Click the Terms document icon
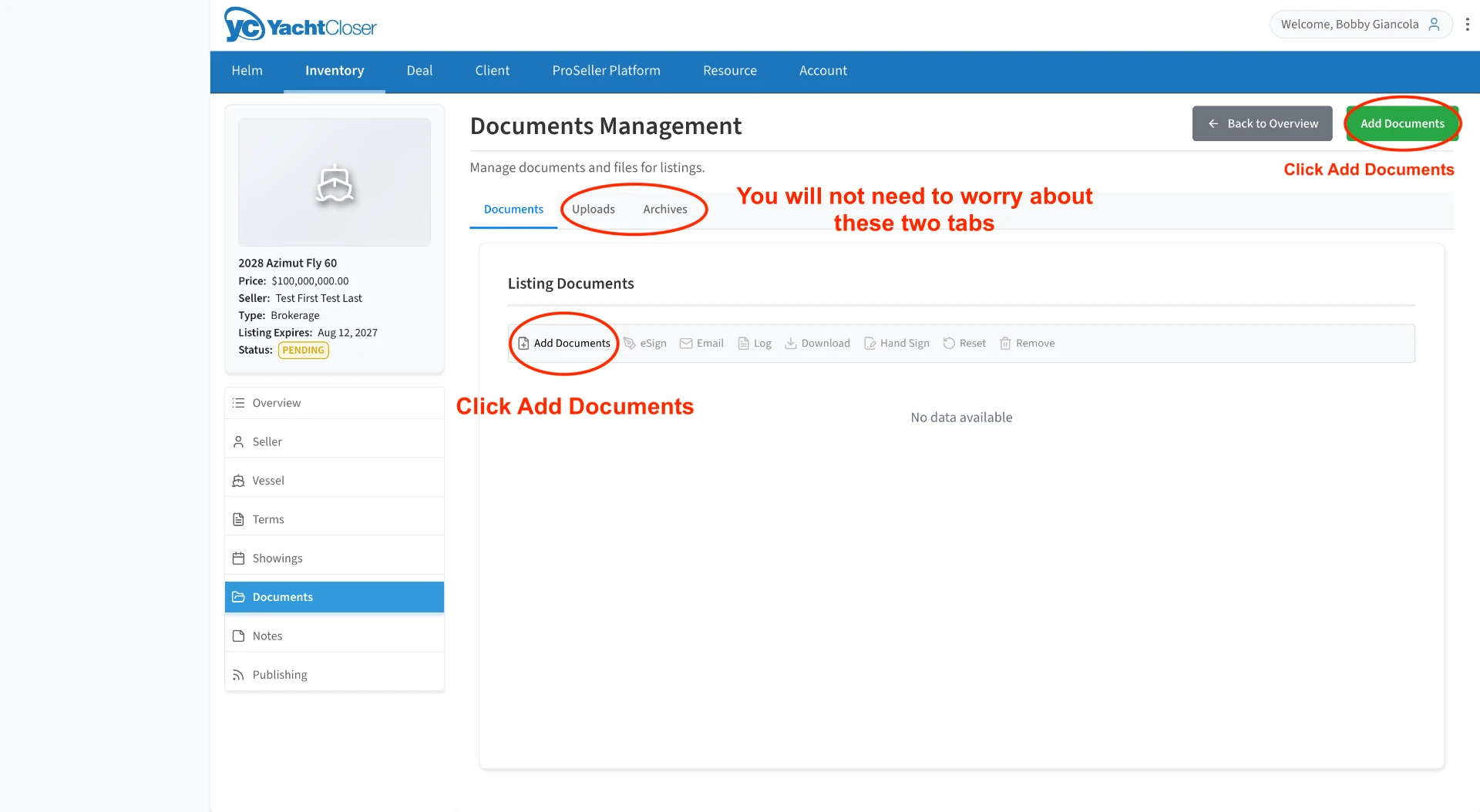This screenshot has width=1480, height=812. tap(239, 519)
